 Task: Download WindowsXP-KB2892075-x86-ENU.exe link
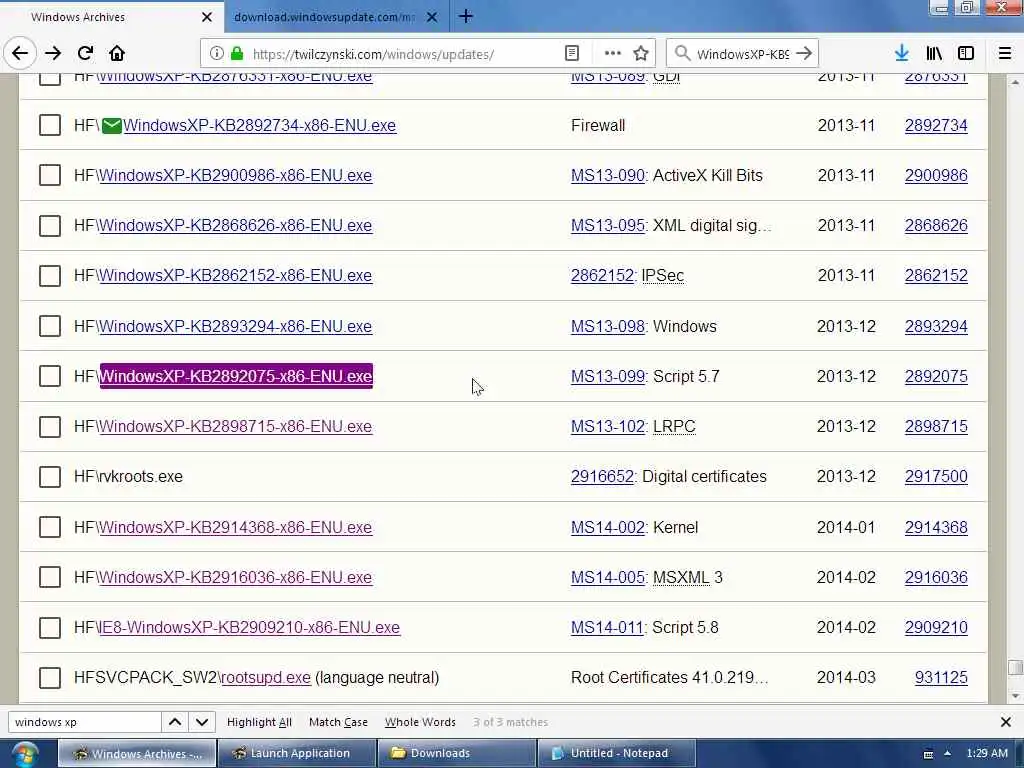pos(236,376)
